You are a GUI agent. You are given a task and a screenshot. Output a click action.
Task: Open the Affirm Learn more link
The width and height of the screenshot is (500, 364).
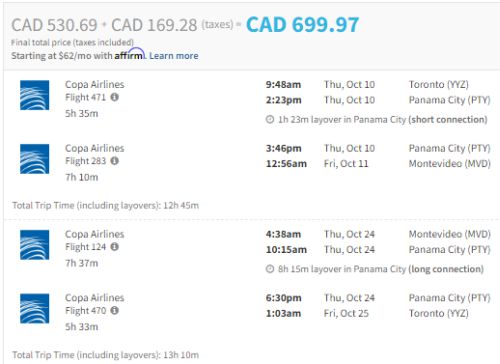[x=174, y=56]
